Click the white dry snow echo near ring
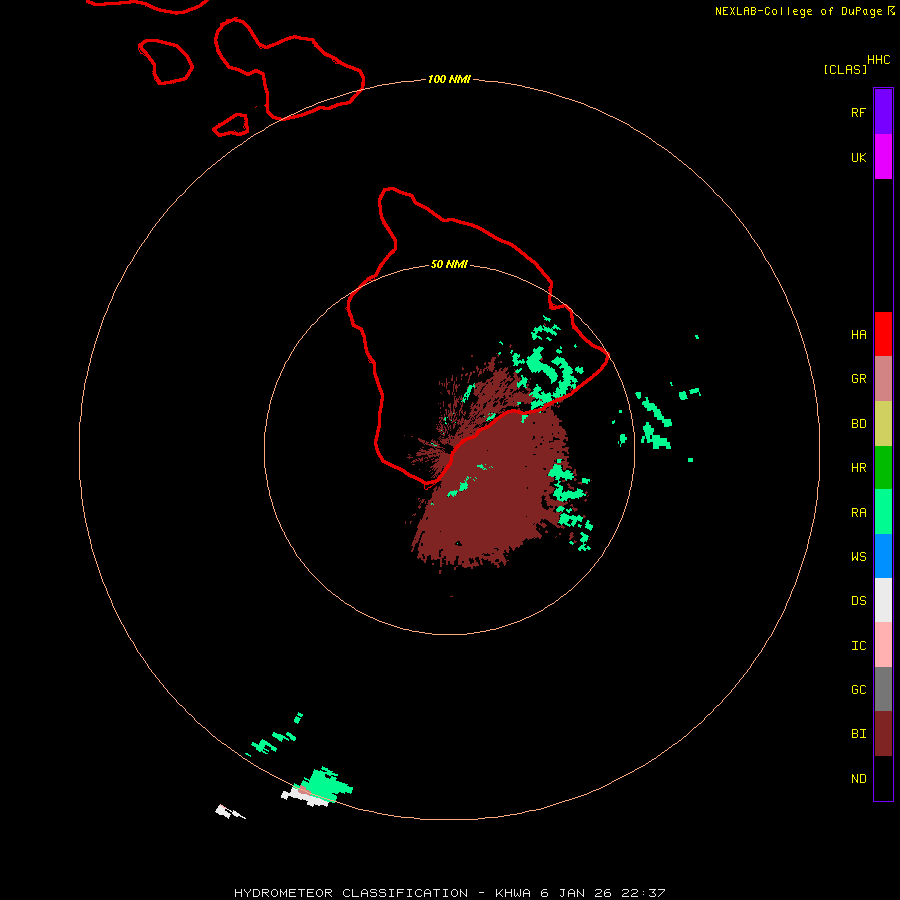This screenshot has width=900, height=900. (304, 797)
